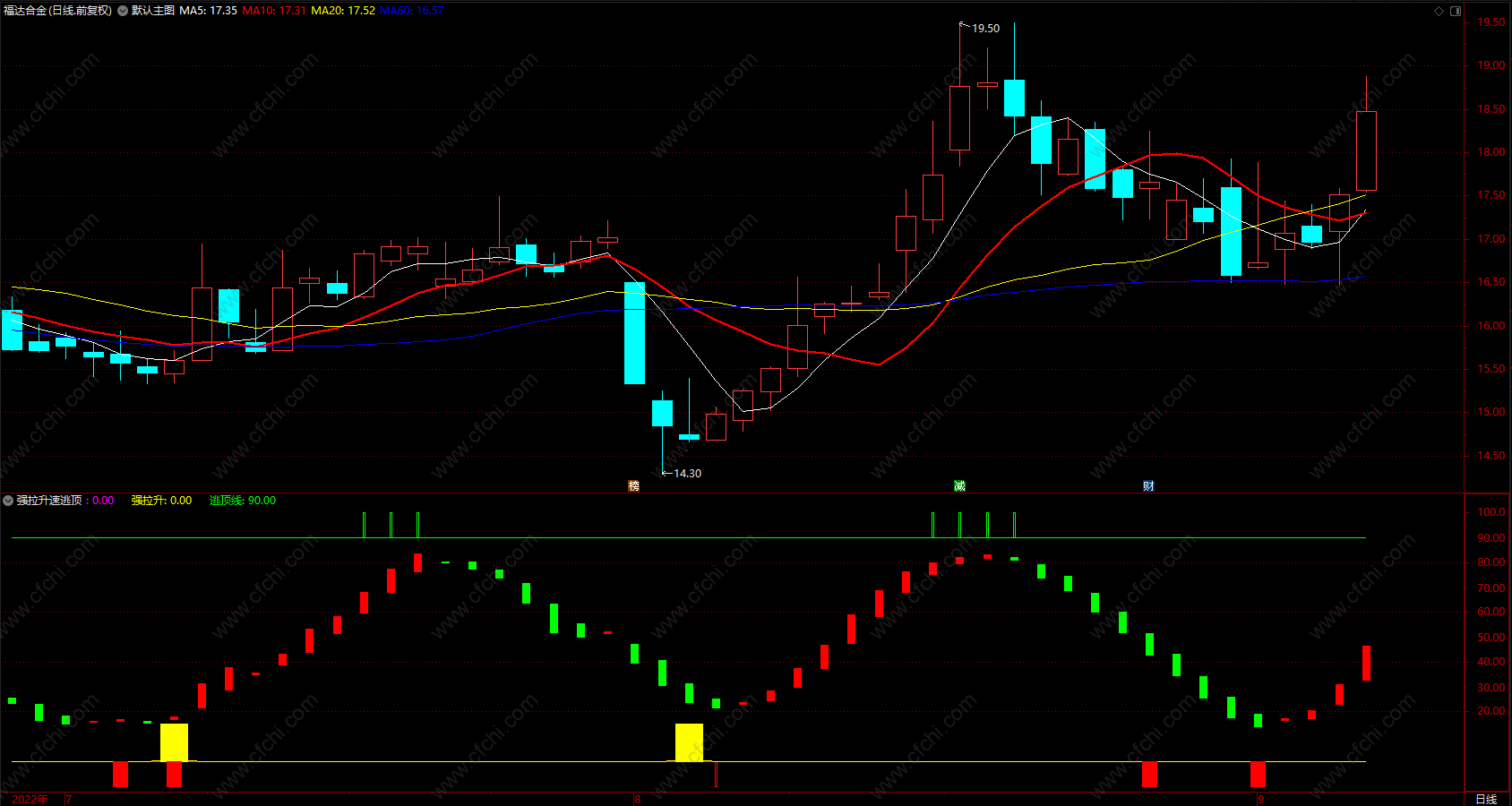The width and height of the screenshot is (1512, 806).
Task: Click the second yellow signal bar in indicator
Action: tap(689, 742)
